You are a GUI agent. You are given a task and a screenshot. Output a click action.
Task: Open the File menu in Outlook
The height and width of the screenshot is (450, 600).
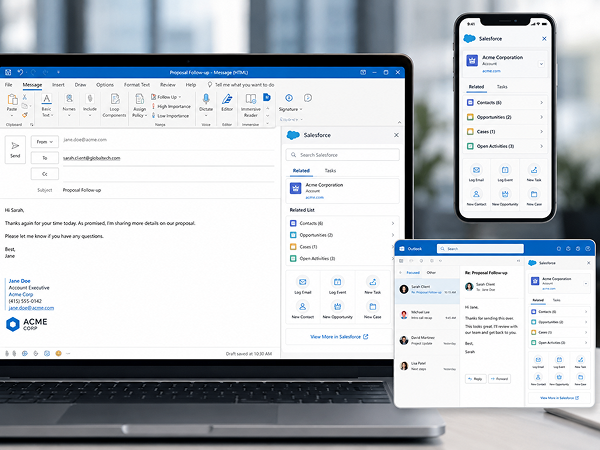coord(8,85)
